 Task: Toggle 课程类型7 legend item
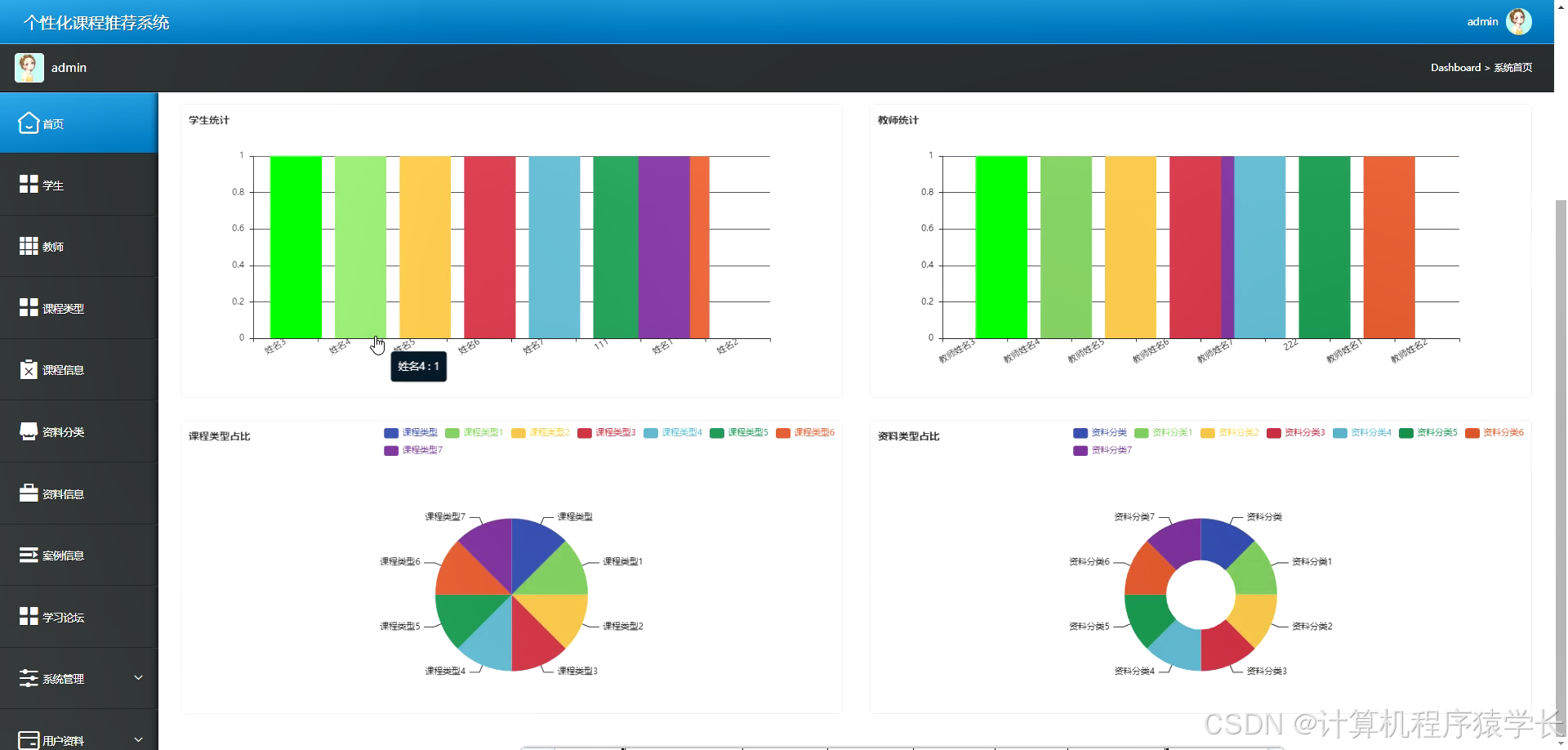[413, 450]
